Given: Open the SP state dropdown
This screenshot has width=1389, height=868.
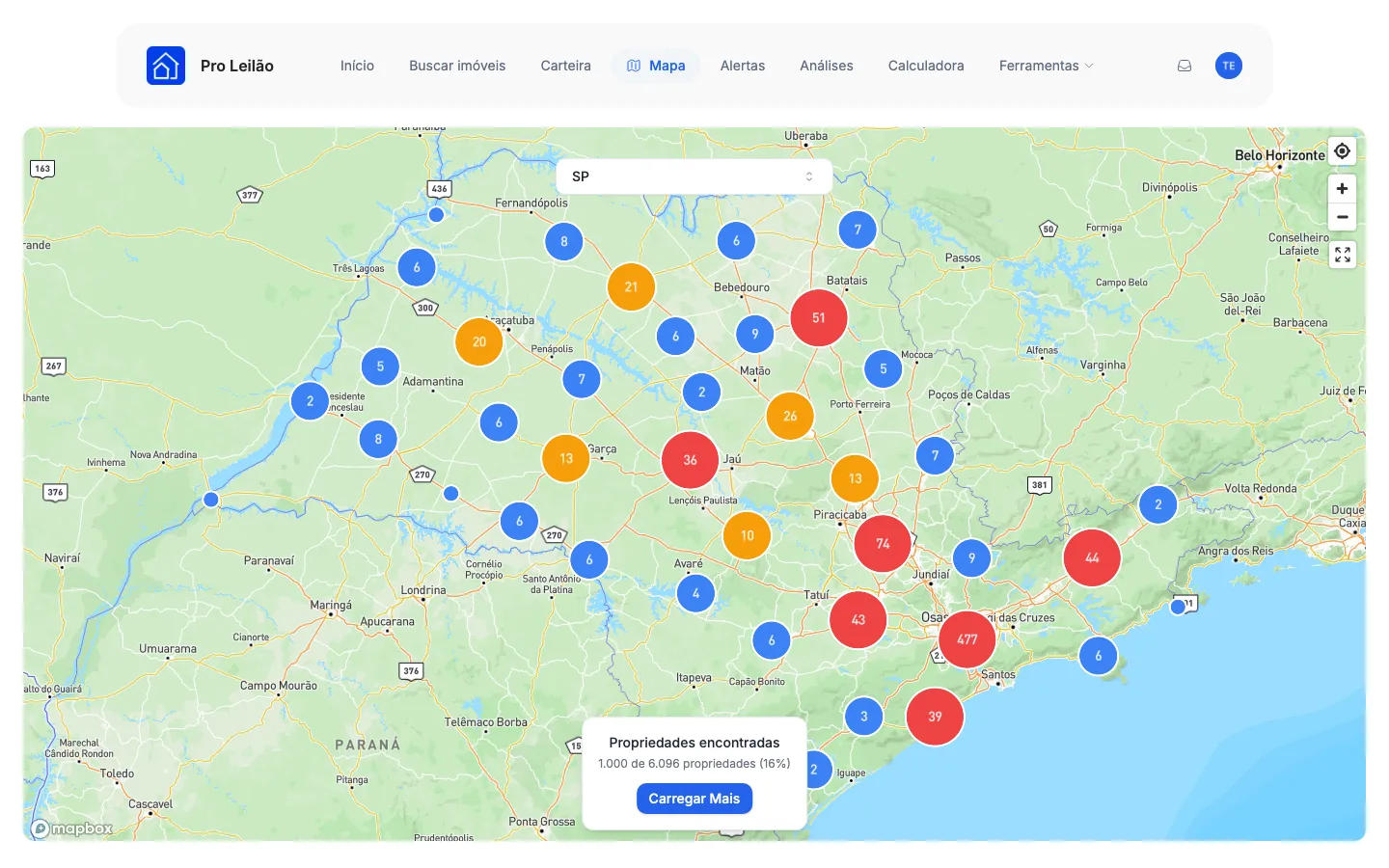Looking at the screenshot, I should [x=694, y=176].
